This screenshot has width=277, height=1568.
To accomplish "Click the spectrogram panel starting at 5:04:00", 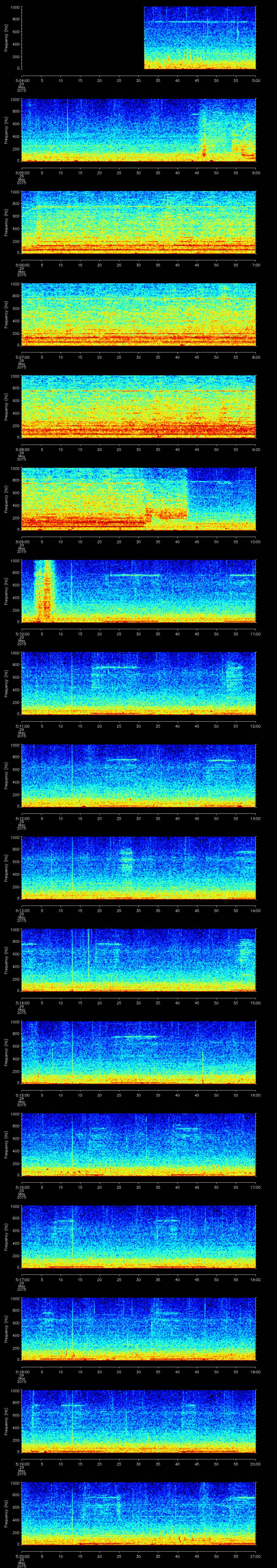I will 139,38.
